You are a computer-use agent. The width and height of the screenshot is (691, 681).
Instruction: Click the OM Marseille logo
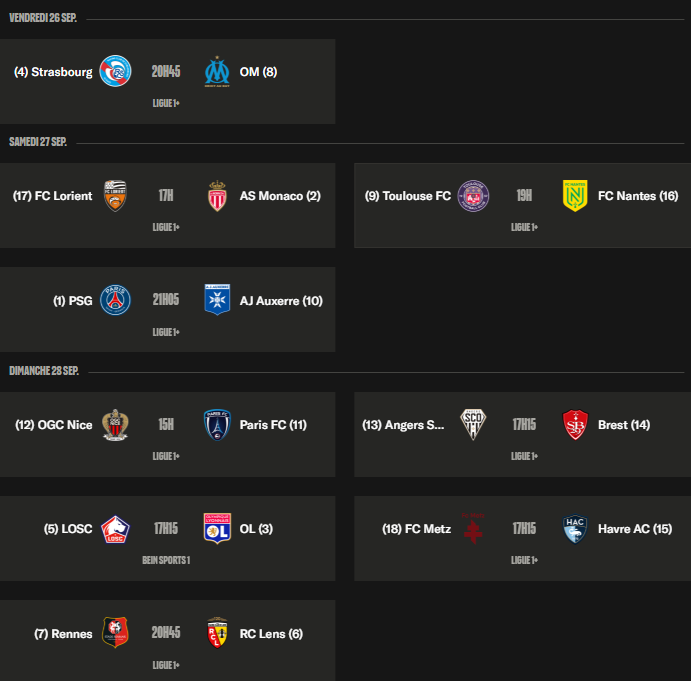coord(217,71)
